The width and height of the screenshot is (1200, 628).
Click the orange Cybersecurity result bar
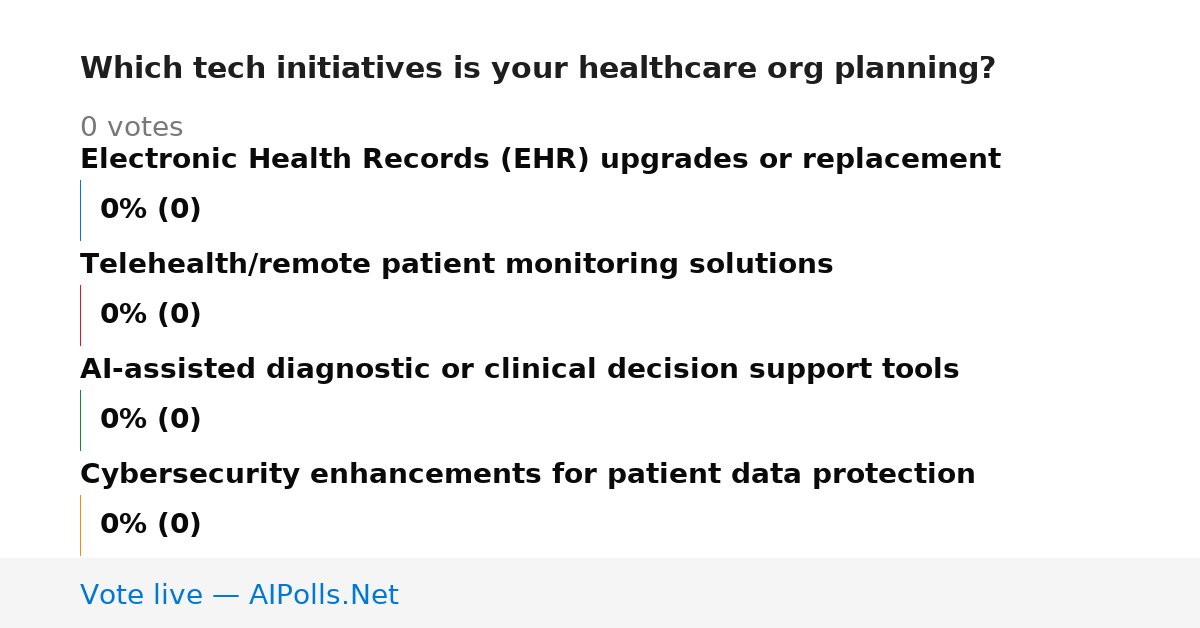pos(80,525)
